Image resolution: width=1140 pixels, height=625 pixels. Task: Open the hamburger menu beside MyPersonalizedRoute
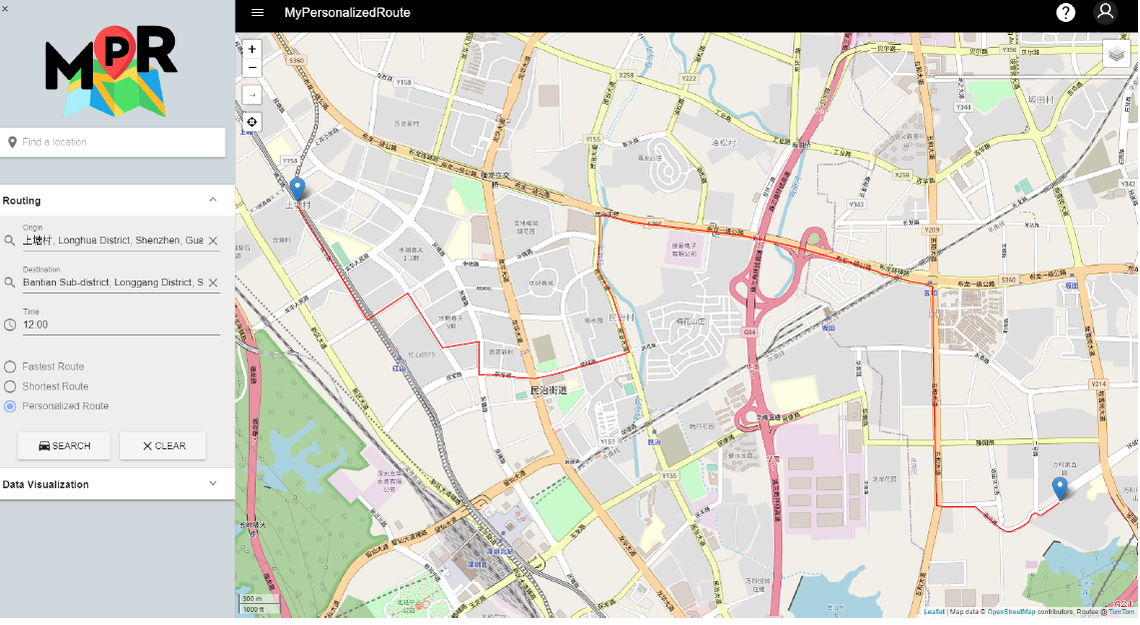coord(257,12)
